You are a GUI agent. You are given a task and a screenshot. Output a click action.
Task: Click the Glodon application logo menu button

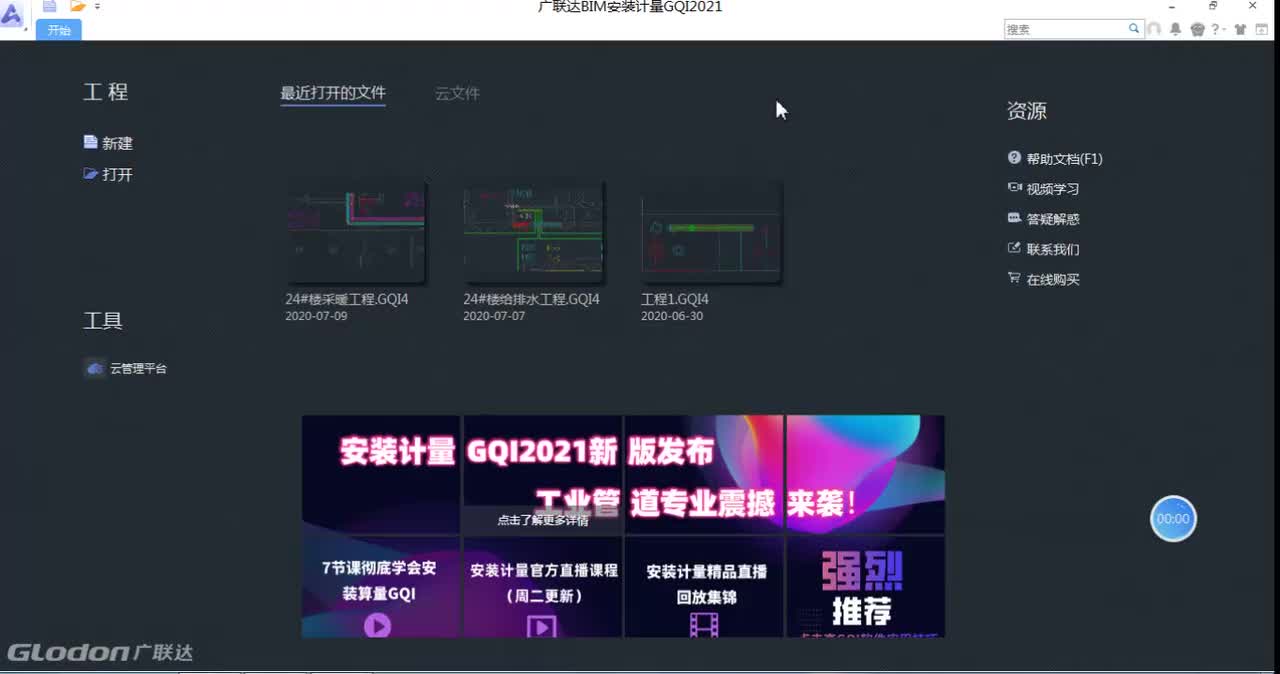12,15
